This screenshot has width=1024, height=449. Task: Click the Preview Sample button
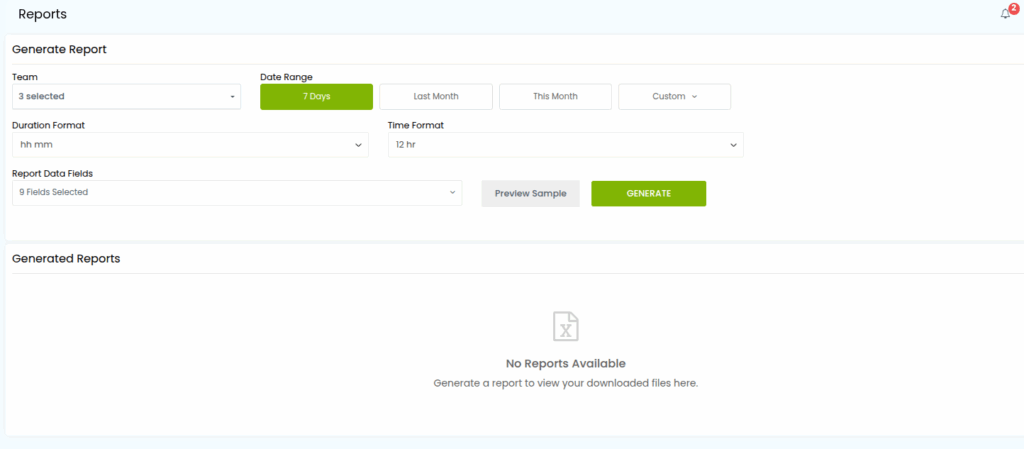(530, 193)
